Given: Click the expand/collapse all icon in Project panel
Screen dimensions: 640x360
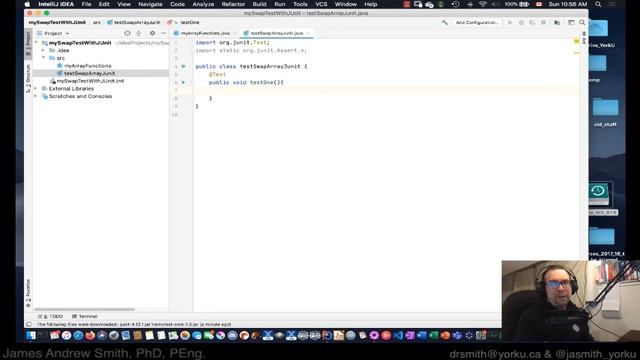Looking at the screenshot, I should 139,33.
